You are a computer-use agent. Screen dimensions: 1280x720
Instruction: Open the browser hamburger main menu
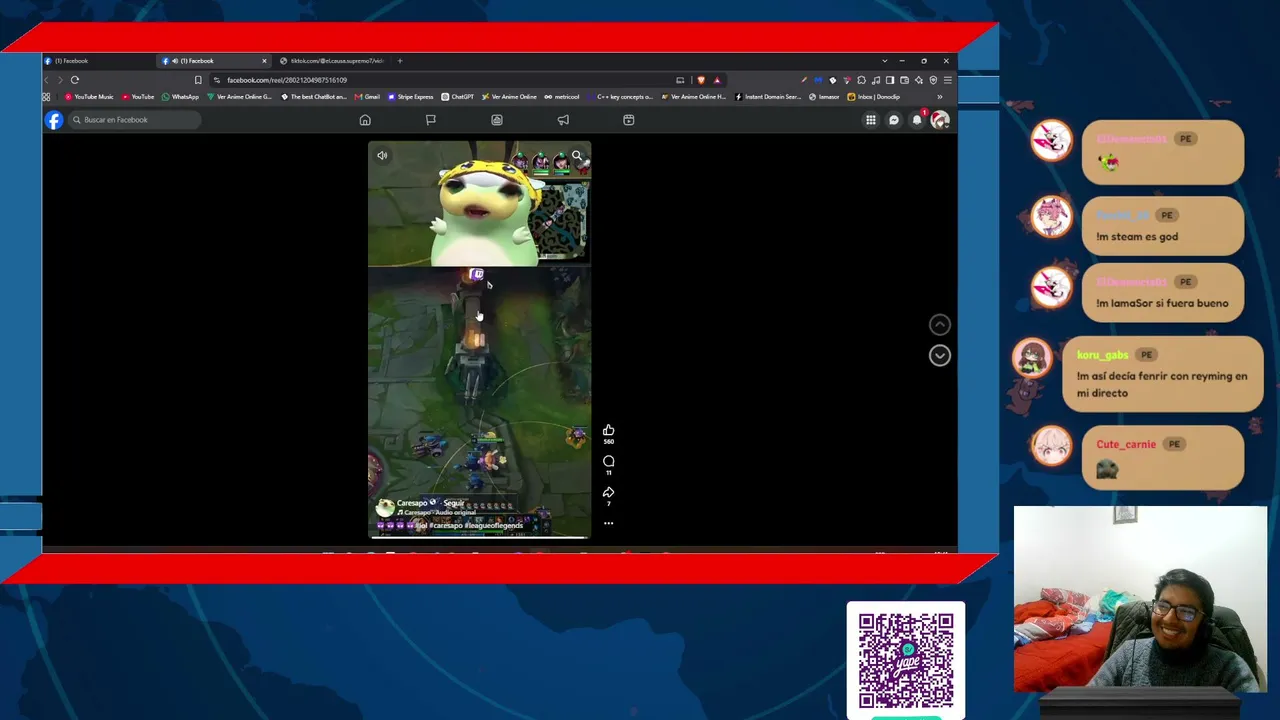(x=948, y=80)
